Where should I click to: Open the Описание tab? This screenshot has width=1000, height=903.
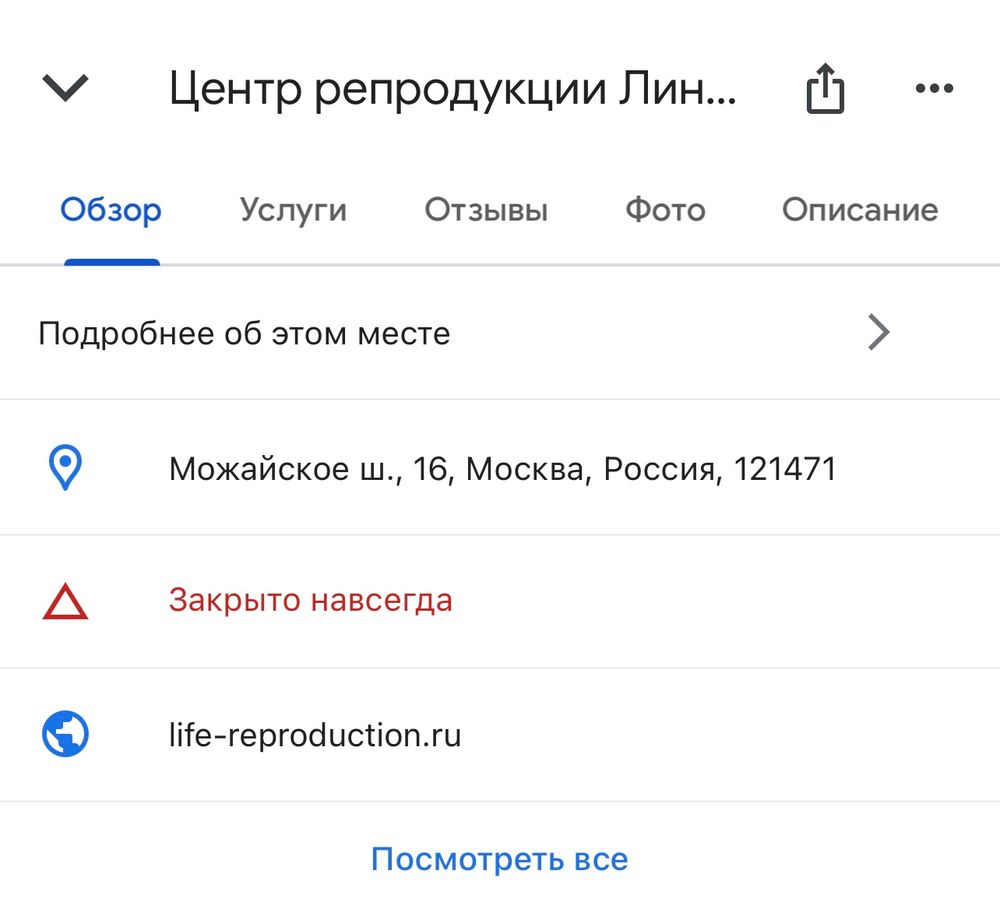(x=858, y=210)
